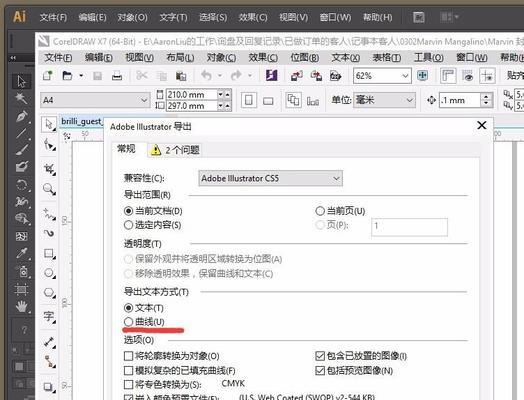This screenshot has width=524, height=400.
Task: Uncheck 包括预览图像(N) checkbox
Action: point(320,370)
